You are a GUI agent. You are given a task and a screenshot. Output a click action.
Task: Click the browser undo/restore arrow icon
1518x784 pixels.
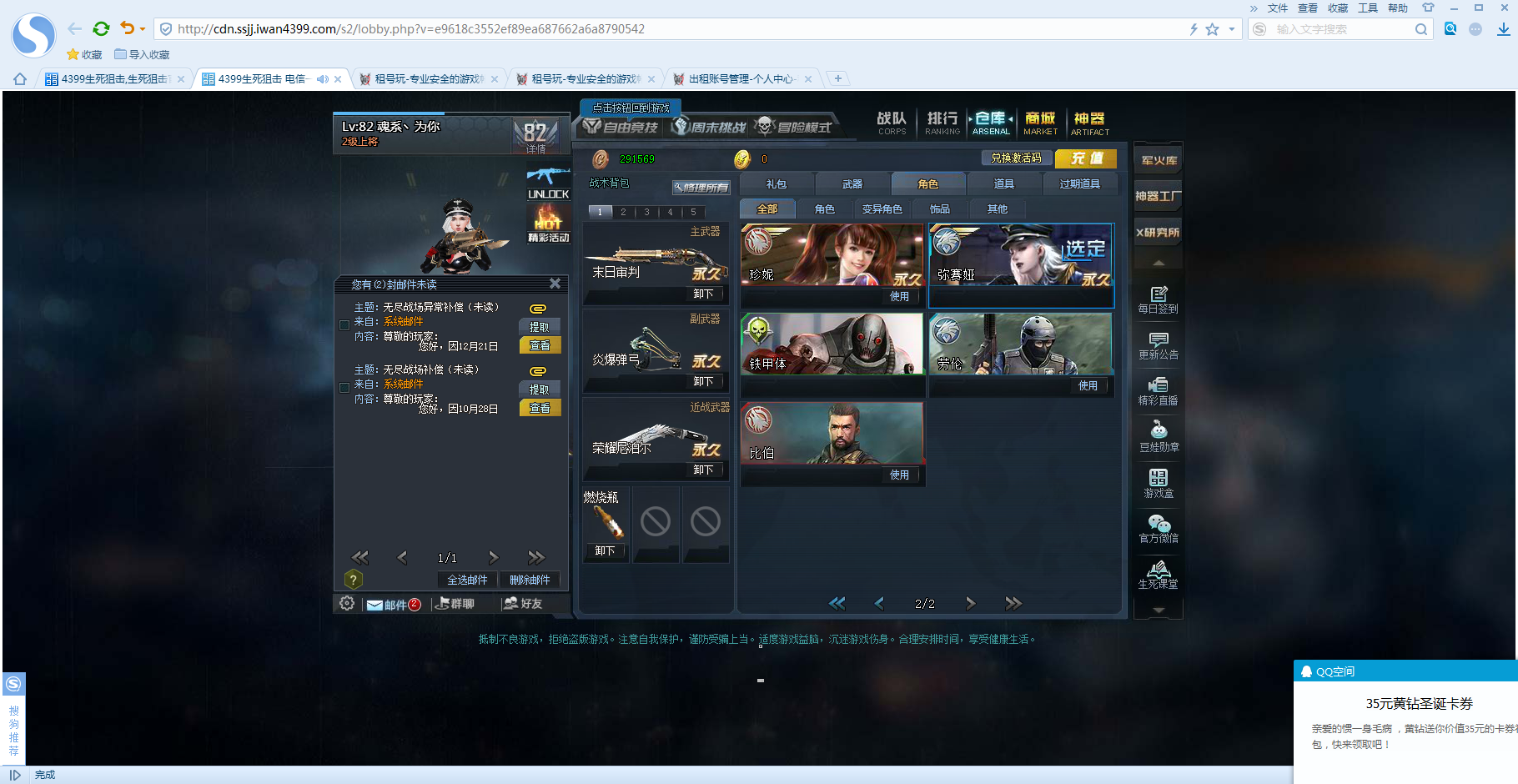[x=127, y=28]
